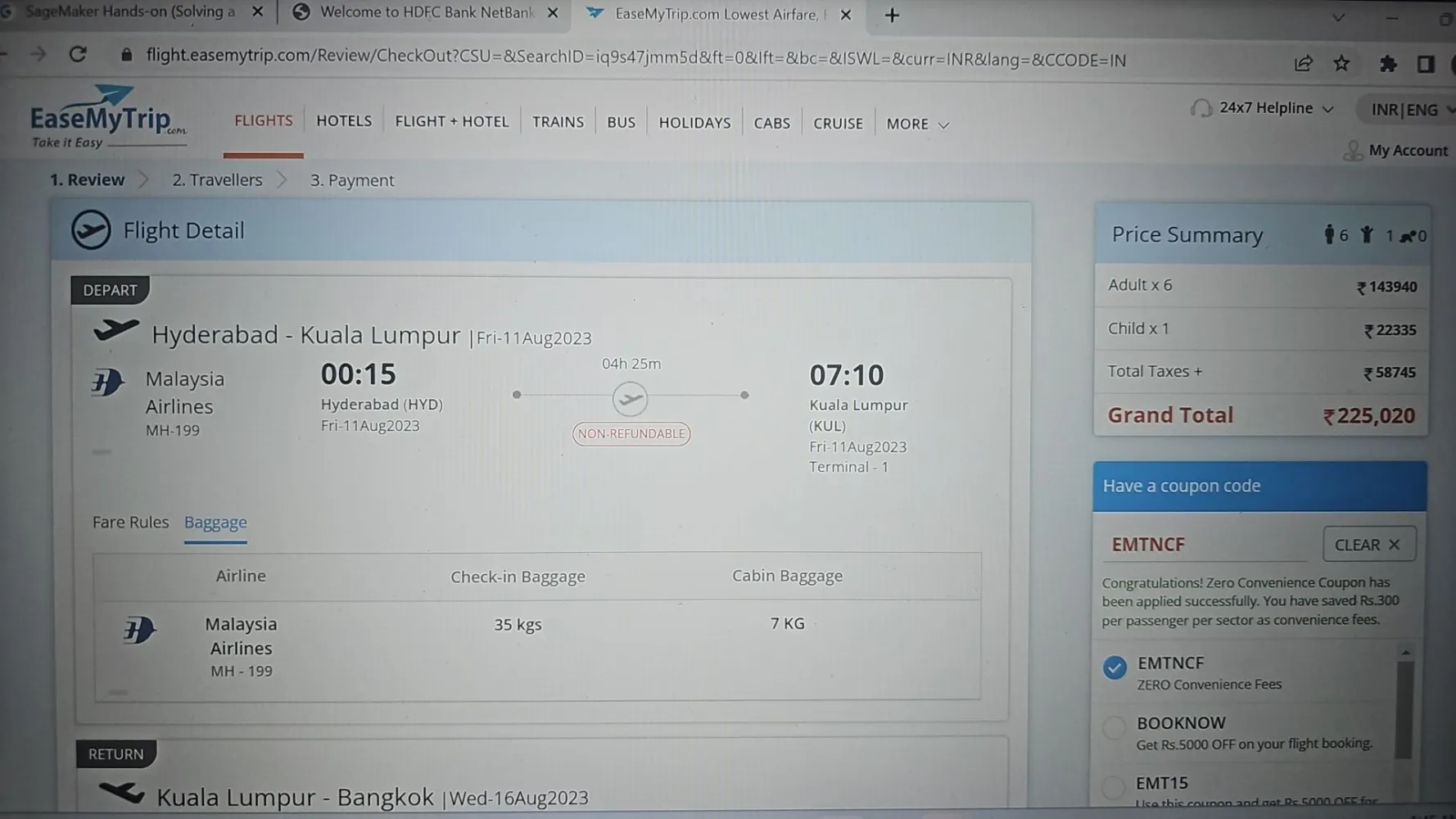The width and height of the screenshot is (1456, 819).
Task: Open the TRAINS section
Action: pyautogui.click(x=558, y=122)
